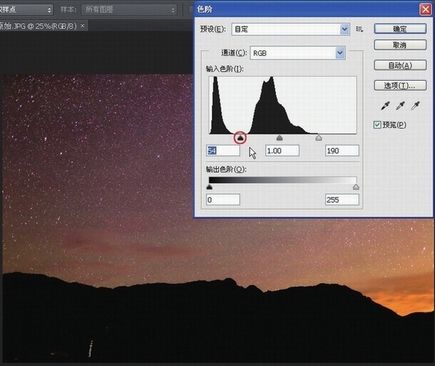Close the 原始.JPG document tab
Viewport: 435px width, 366px height.
[x=83, y=26]
